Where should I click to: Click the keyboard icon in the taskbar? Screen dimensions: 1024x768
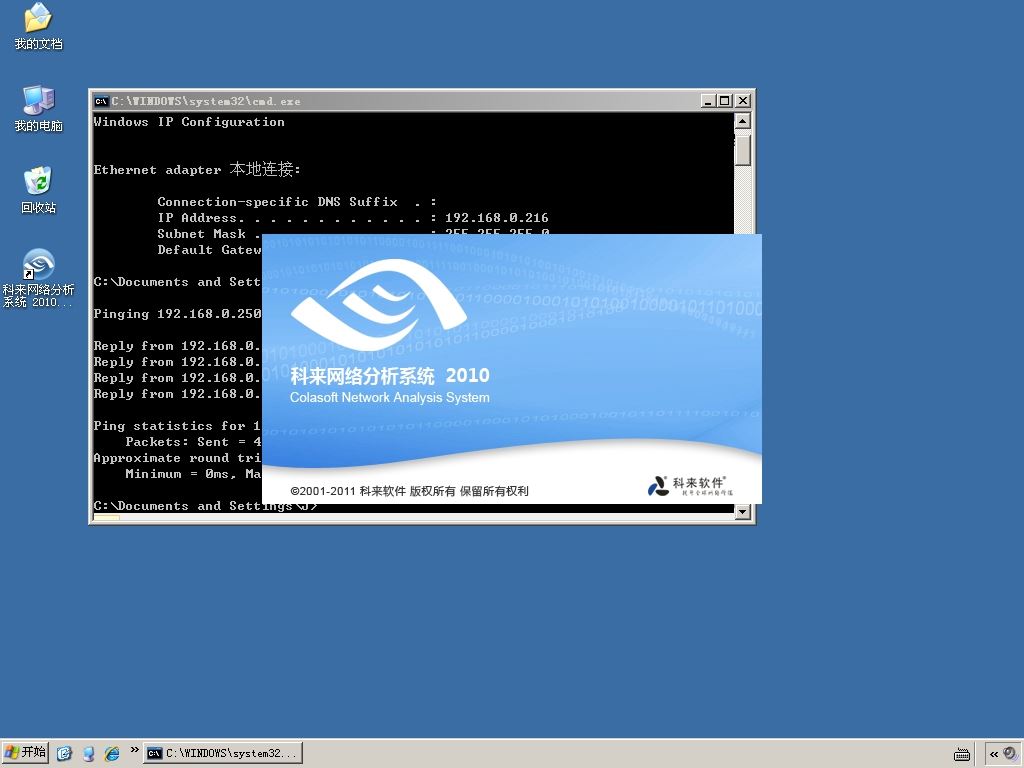[x=961, y=754]
